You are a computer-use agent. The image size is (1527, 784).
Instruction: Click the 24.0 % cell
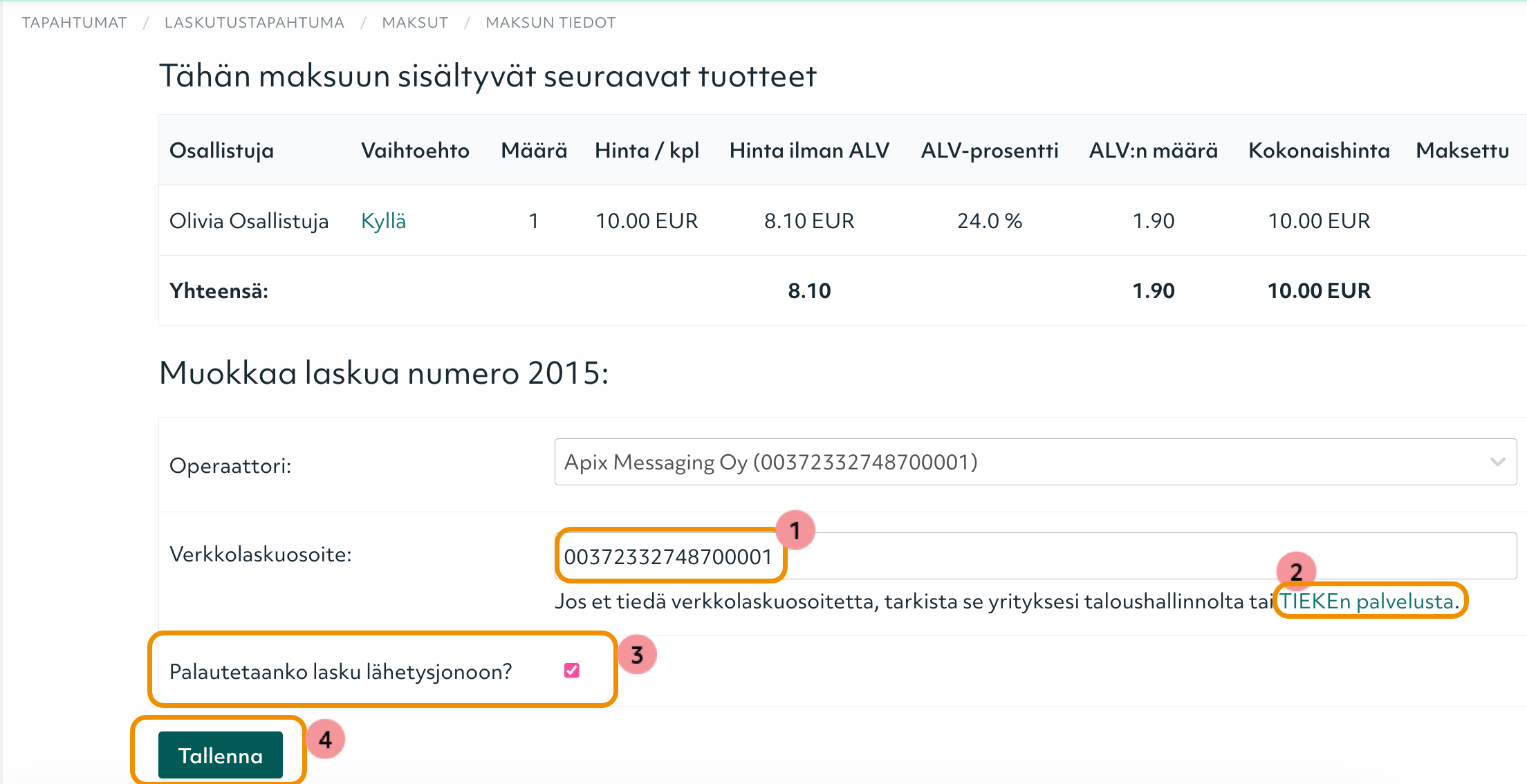tap(990, 221)
